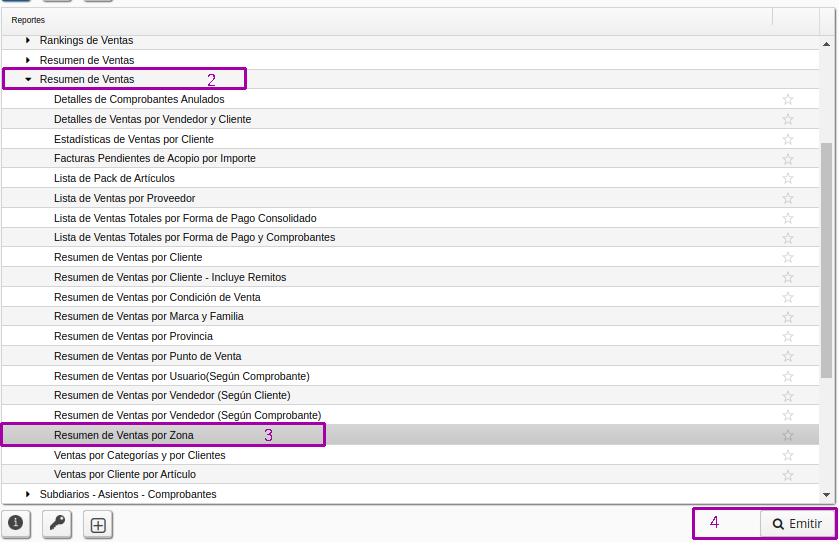Star Resumen de Ventas por Condición de Venta
The image size is (839, 542).
(x=788, y=297)
